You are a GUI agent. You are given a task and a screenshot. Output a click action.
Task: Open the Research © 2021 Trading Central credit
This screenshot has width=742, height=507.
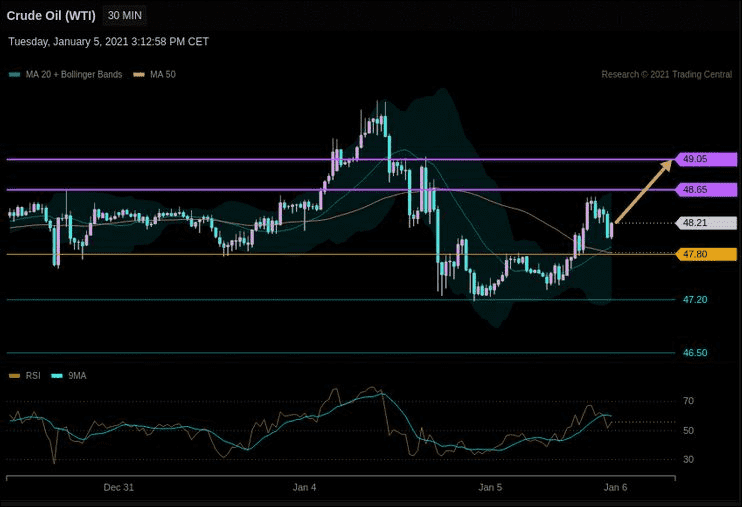coord(666,74)
